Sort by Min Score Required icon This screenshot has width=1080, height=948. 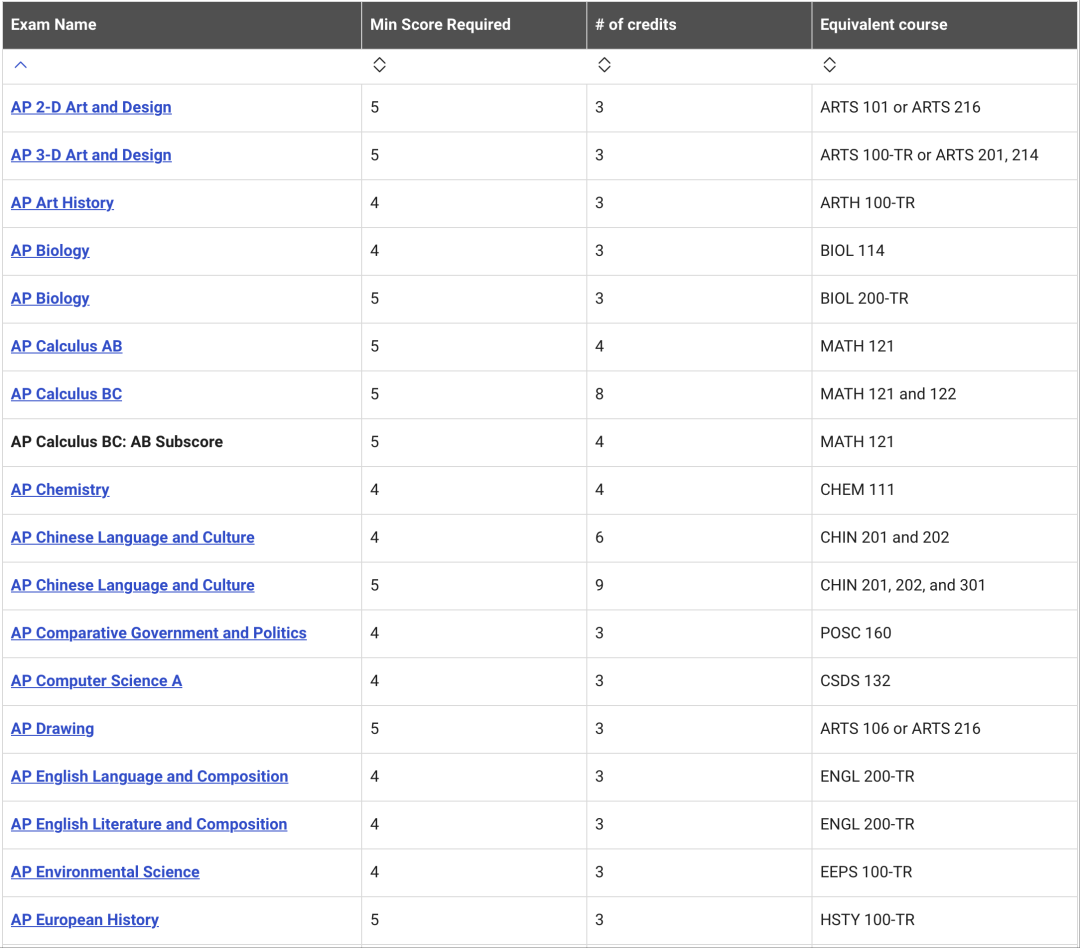coord(380,65)
